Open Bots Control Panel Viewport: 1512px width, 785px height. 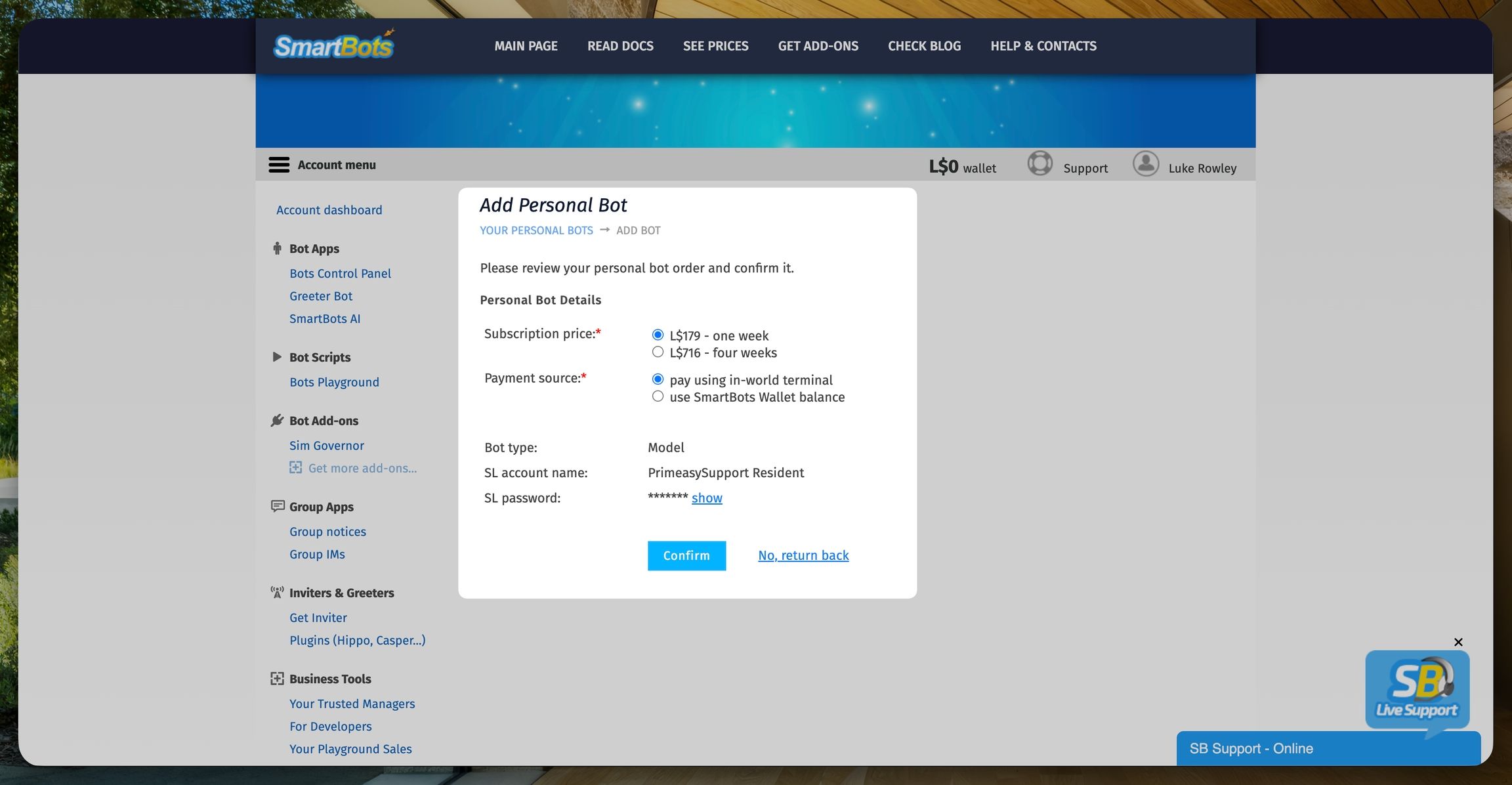point(340,273)
